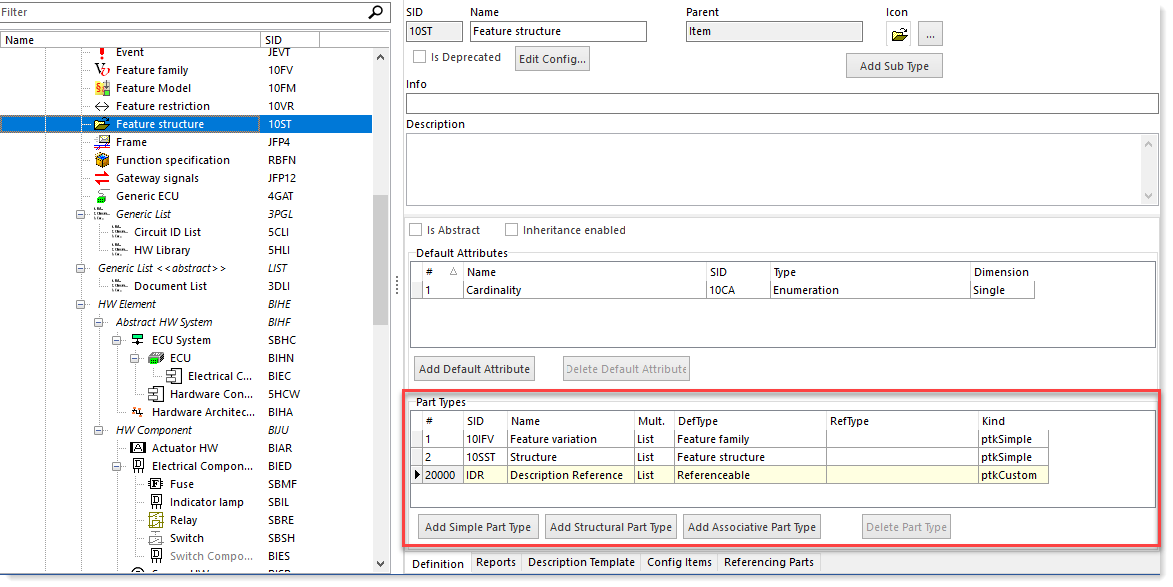Switch to the Reports tab

click(x=496, y=563)
